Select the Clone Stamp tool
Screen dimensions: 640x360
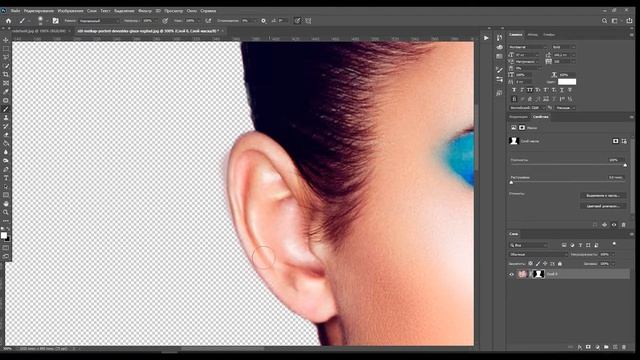(x=6, y=118)
